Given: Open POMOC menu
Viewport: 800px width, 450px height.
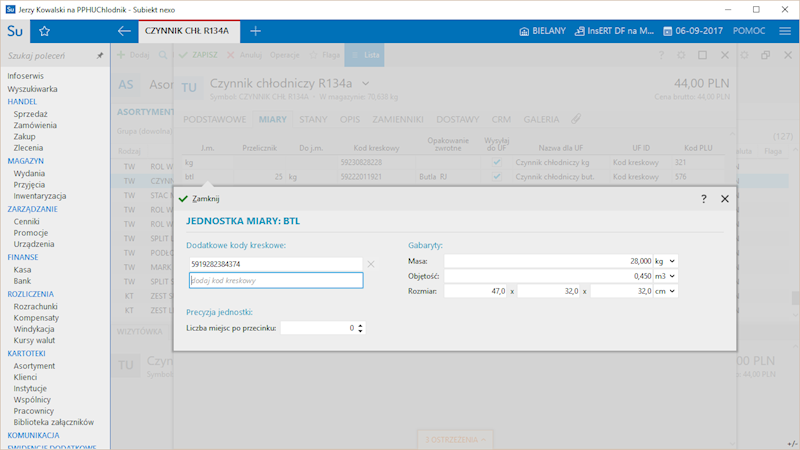Looking at the screenshot, I should coord(749,31).
